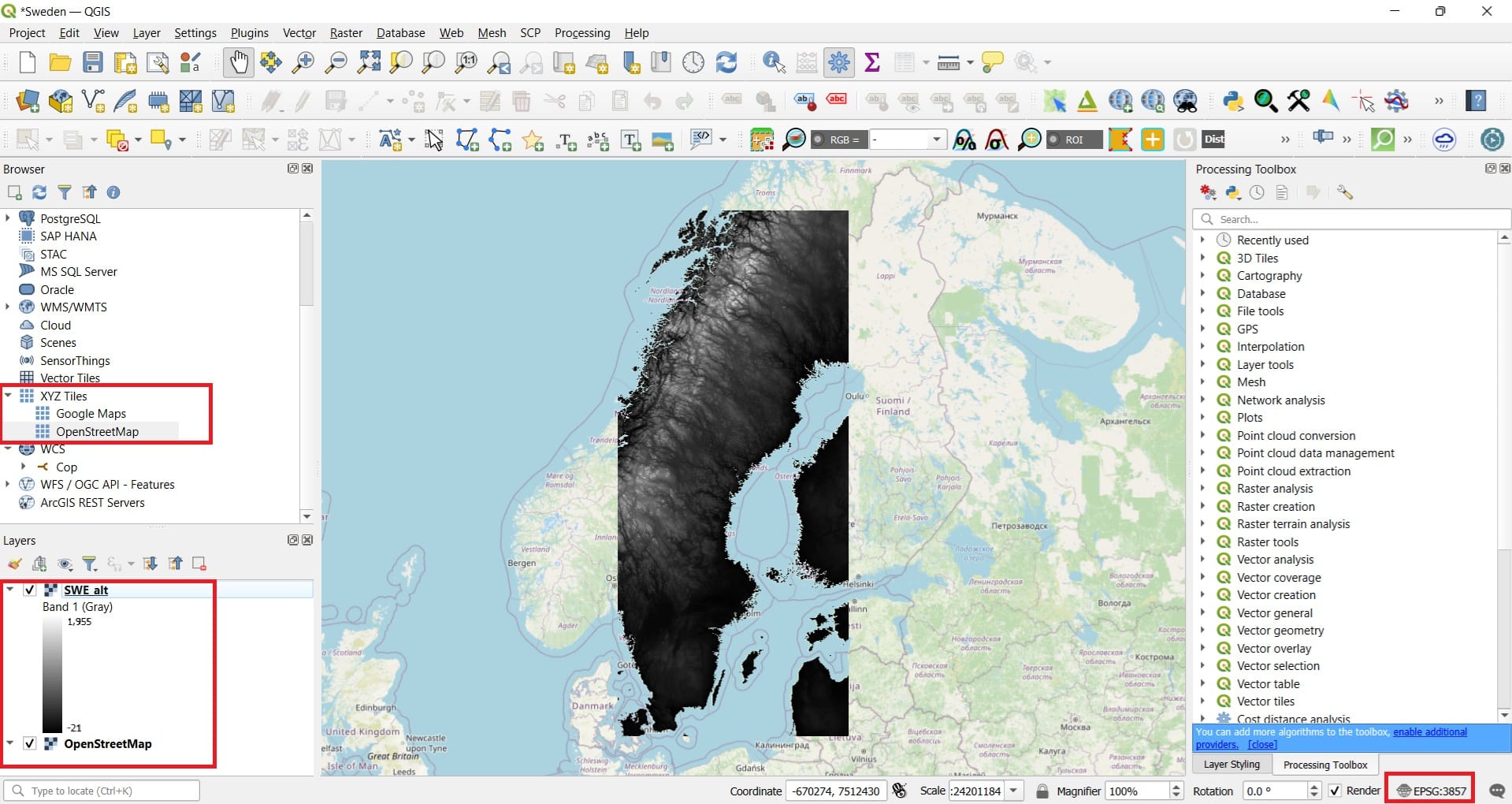Expand the Vector geometry toolbox group
This screenshot has height=804, width=1512.
coord(1202,630)
